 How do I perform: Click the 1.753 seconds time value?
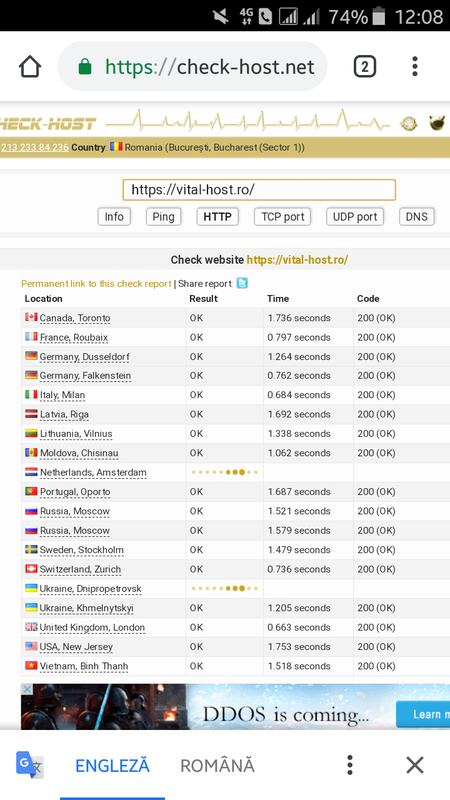click(299, 647)
